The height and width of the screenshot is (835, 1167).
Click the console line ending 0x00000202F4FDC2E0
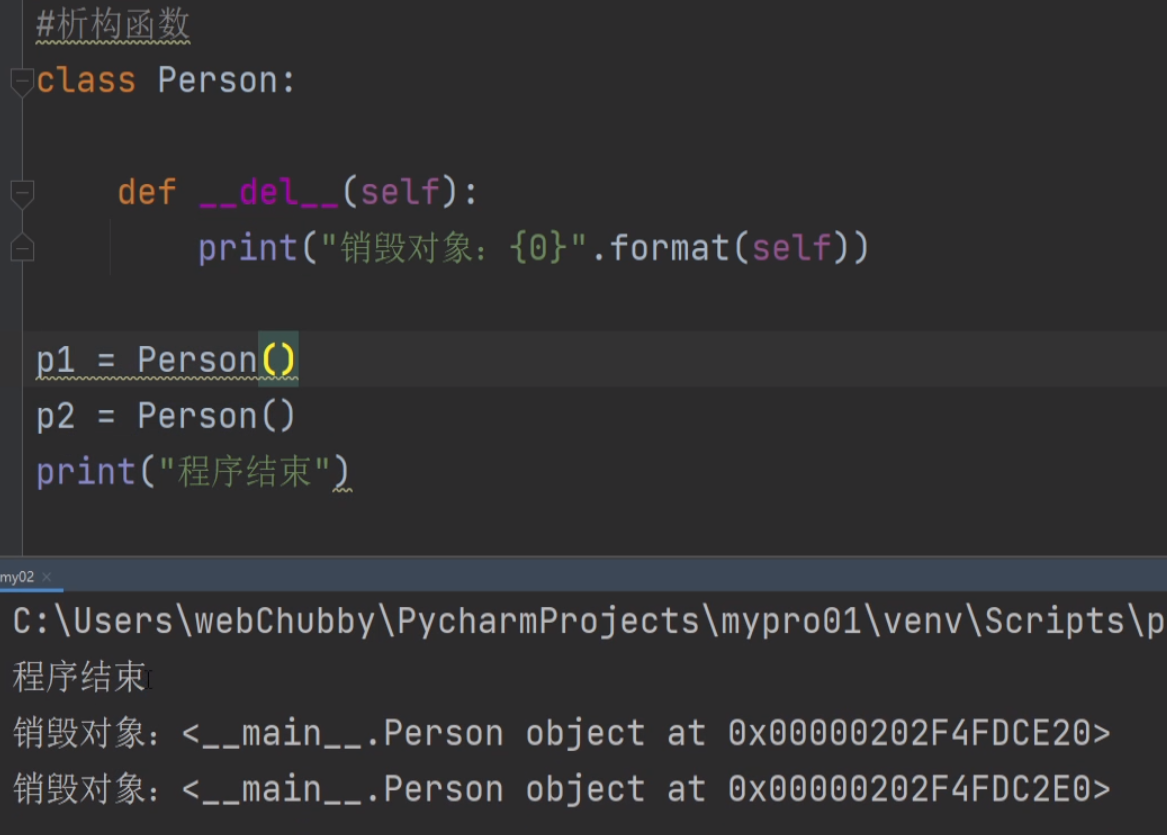pos(562,789)
